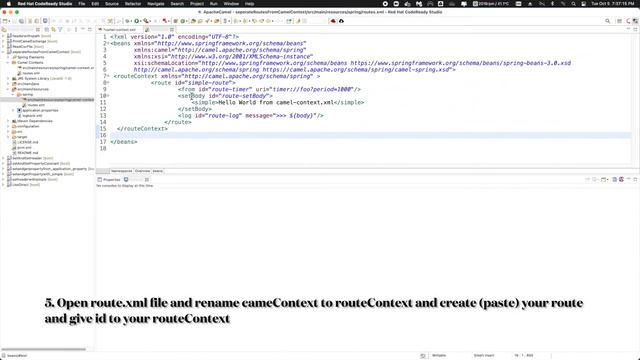Open the Run menu
This screenshot has height=360, width=640.
(213, 4)
